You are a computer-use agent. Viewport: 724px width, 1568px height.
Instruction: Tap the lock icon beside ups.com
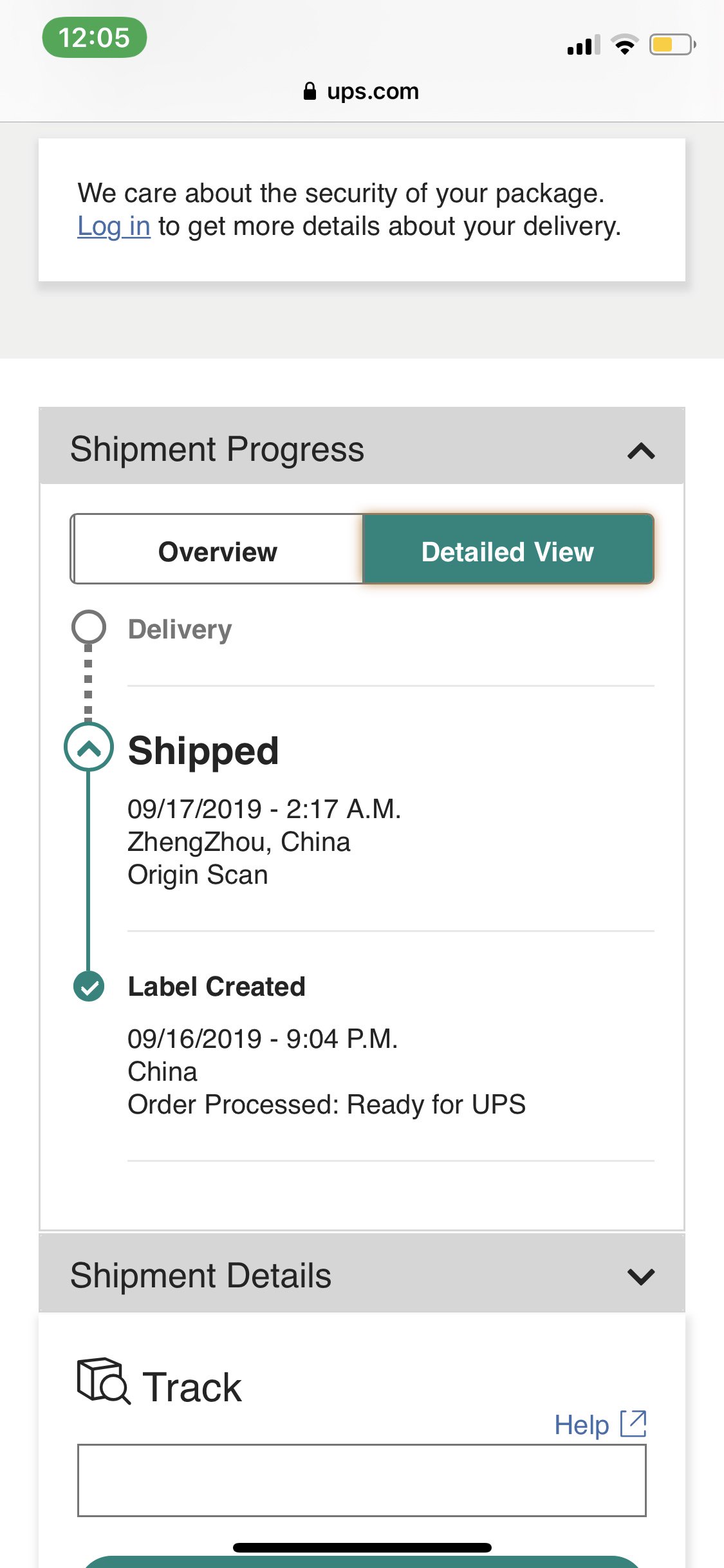click(x=310, y=91)
